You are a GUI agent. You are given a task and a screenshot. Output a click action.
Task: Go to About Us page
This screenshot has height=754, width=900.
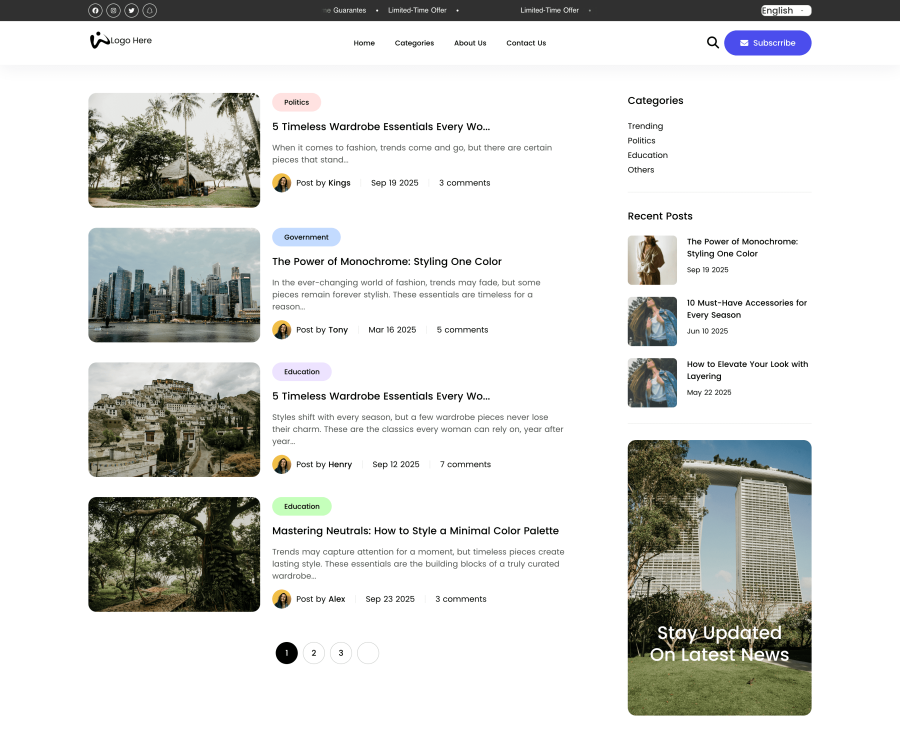tap(470, 43)
